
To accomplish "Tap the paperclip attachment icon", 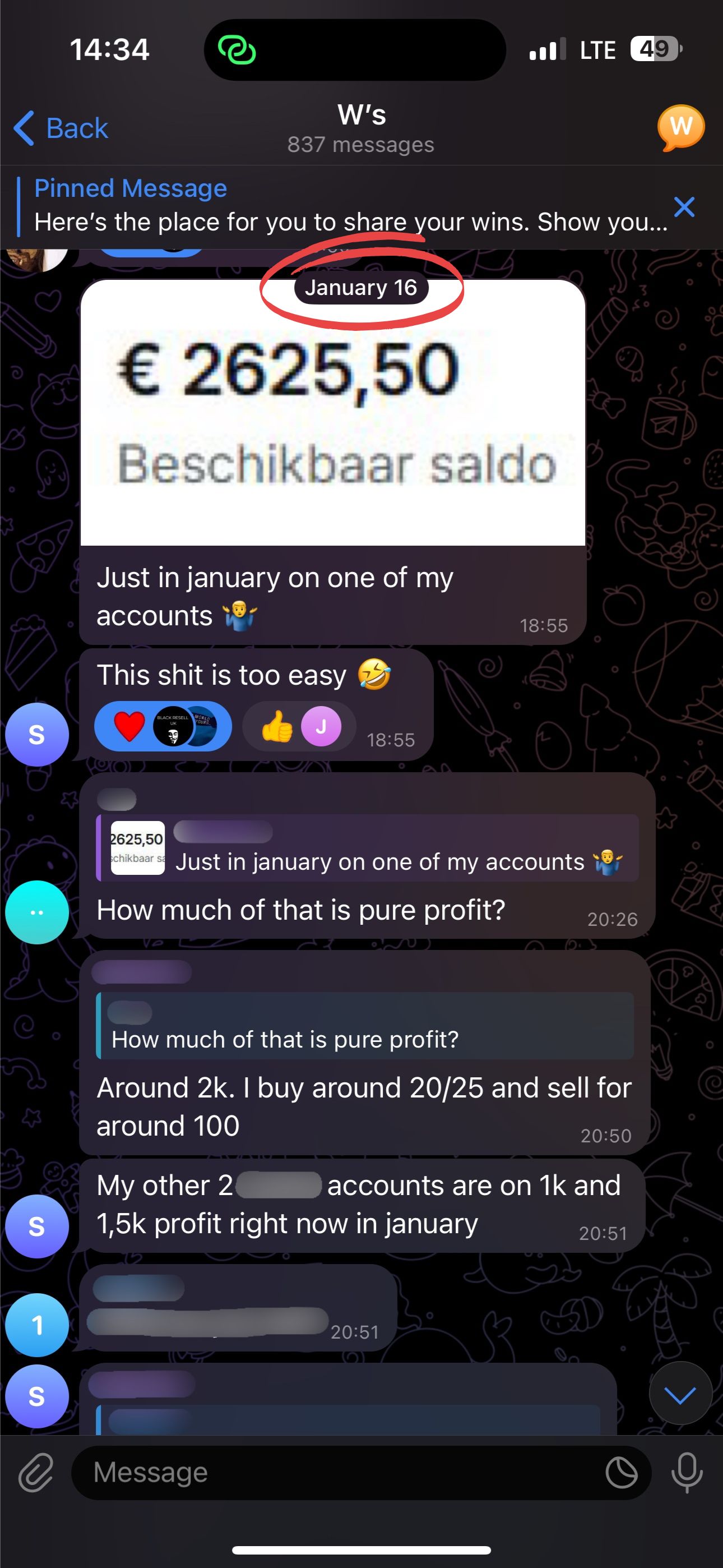I will point(36,1473).
